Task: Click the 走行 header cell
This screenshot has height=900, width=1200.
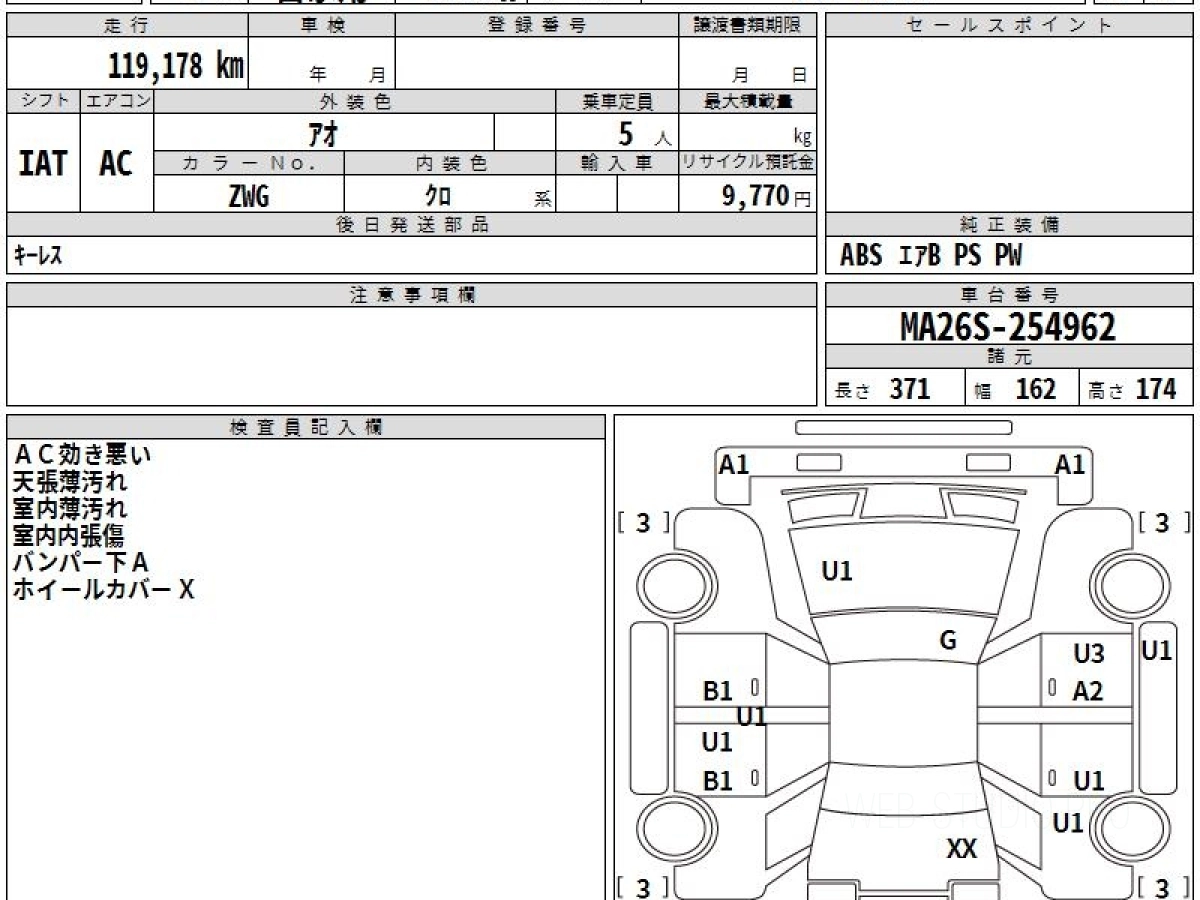Action: pos(127,26)
